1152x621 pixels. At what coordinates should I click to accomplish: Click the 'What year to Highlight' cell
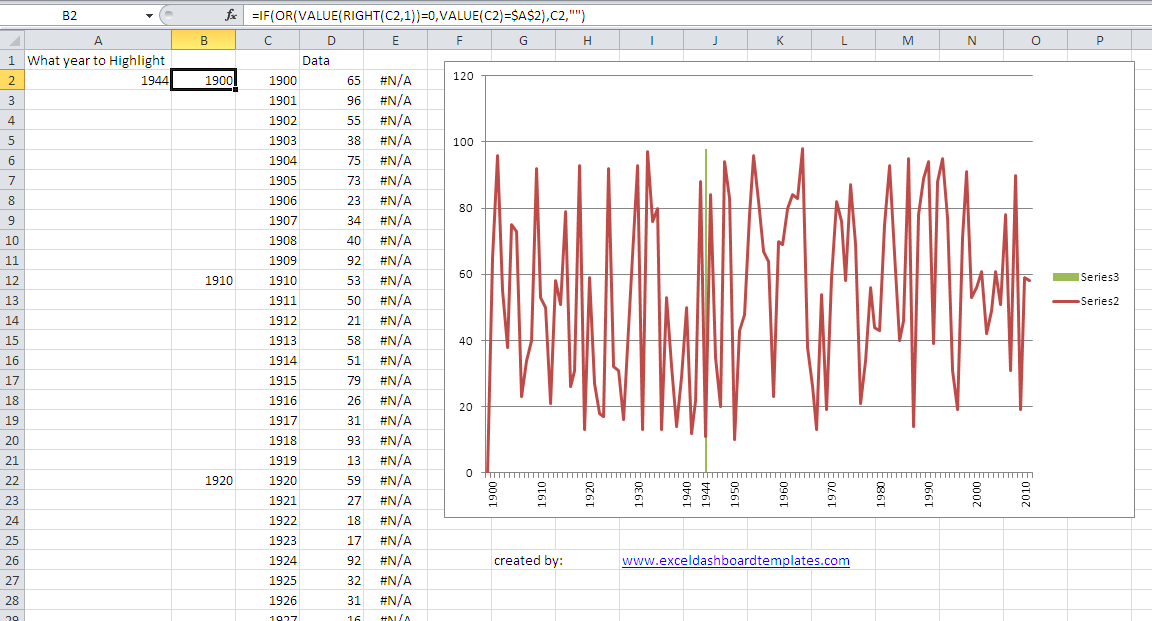pos(96,60)
